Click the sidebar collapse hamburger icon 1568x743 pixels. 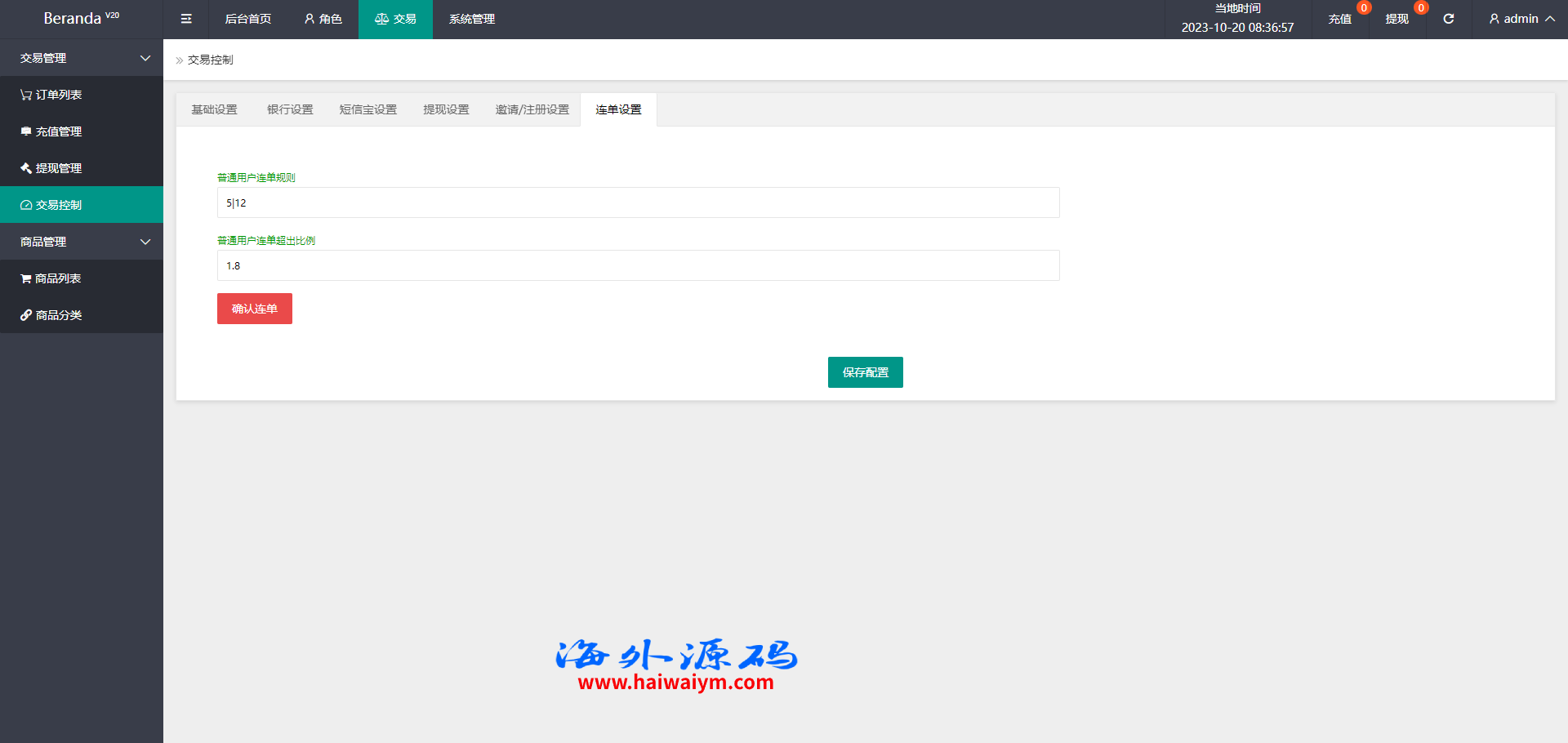[x=186, y=19]
